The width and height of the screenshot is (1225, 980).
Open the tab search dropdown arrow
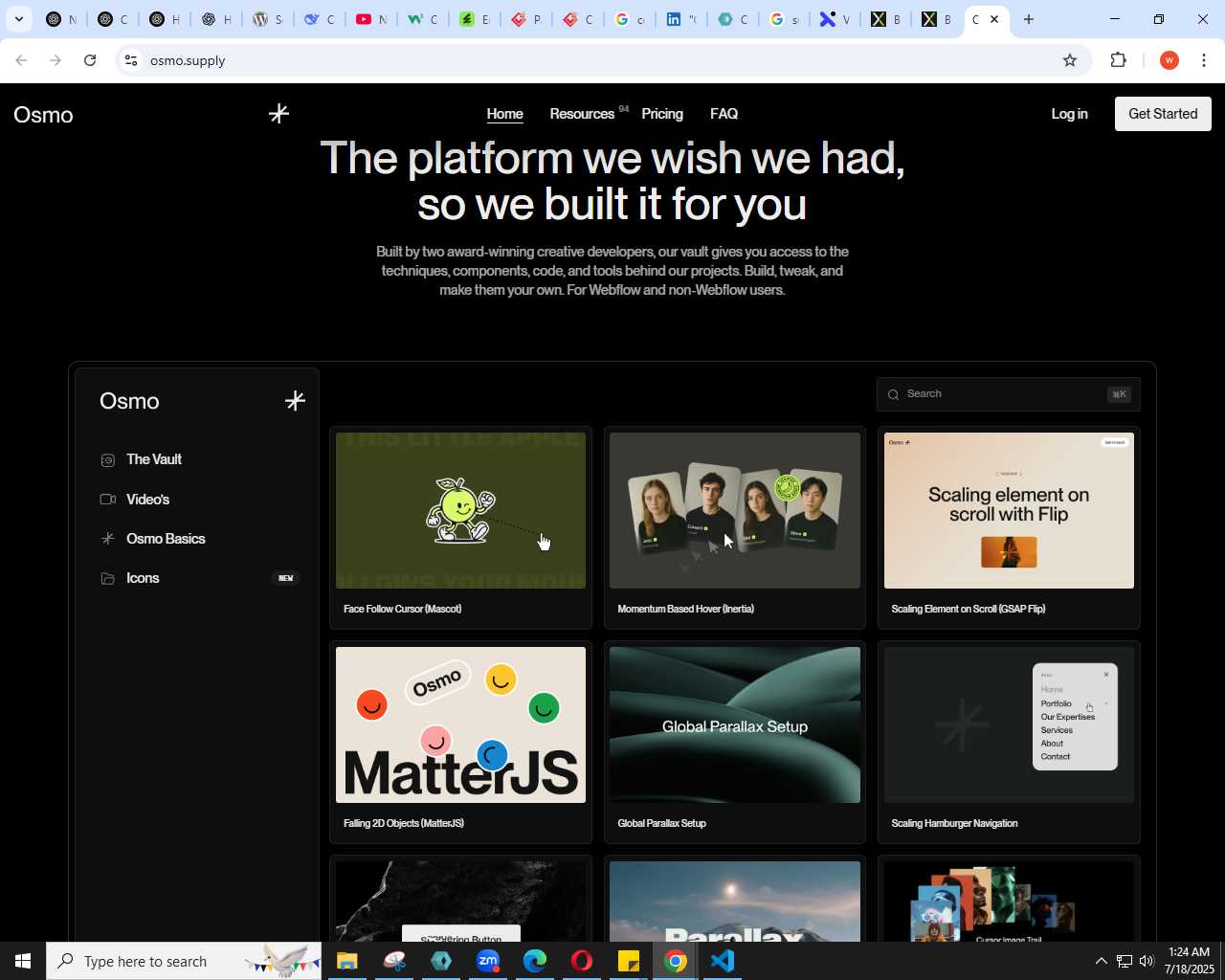[18, 19]
